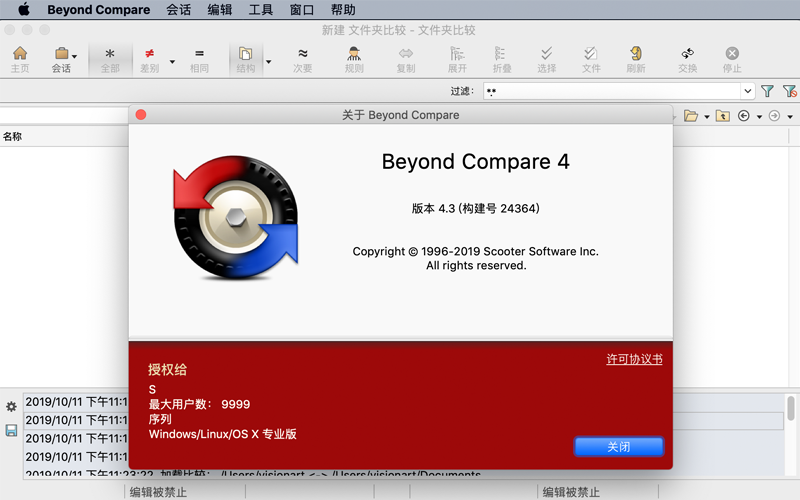Click the Stop (停止) toolbar icon
This screenshot has width=800, height=500.
click(732, 59)
